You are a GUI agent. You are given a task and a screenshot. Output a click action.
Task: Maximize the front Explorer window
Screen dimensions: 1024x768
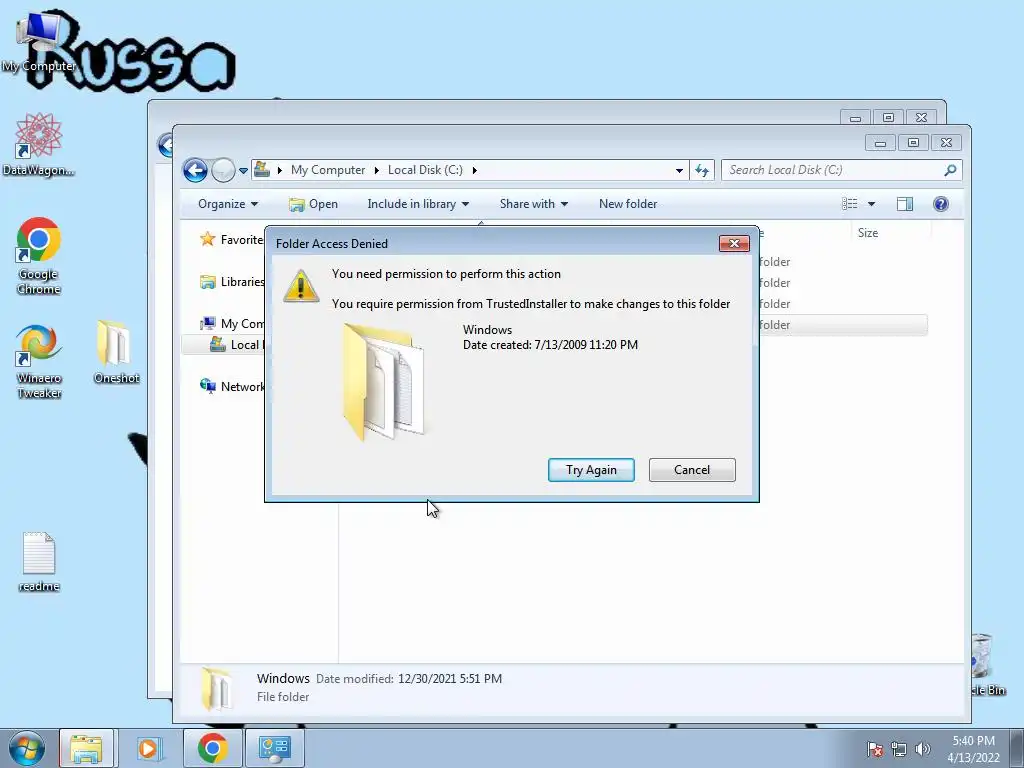pos(913,142)
